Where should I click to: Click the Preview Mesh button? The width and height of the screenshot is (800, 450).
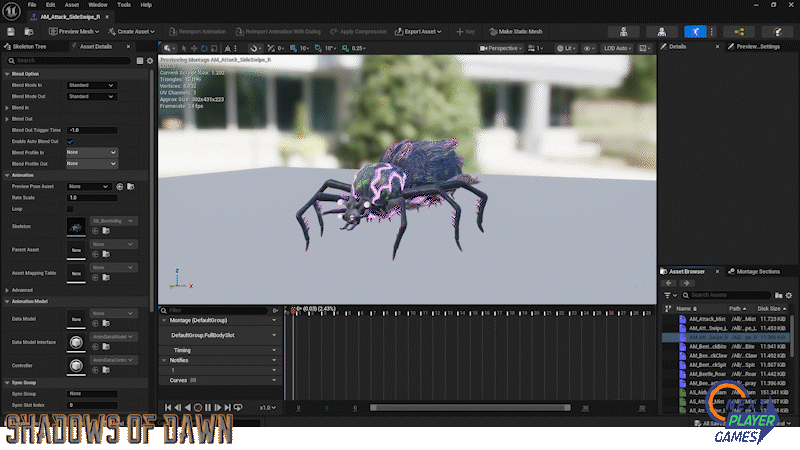[x=74, y=32]
